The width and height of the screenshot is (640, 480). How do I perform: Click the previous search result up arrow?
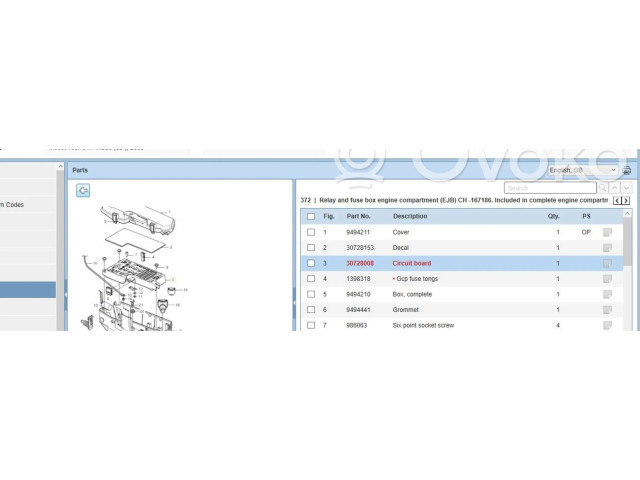point(614,187)
